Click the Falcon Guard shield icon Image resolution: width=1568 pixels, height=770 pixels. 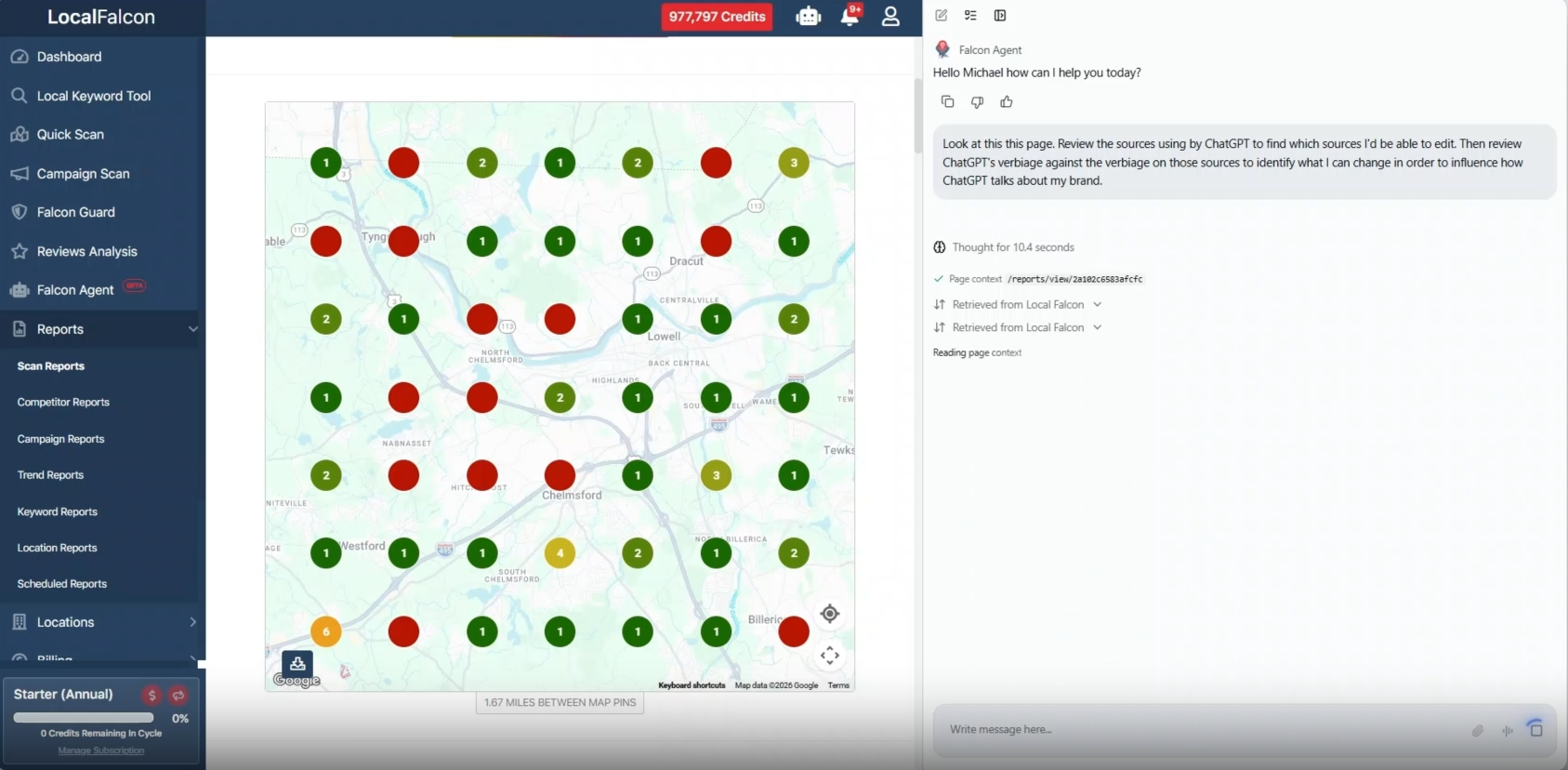[20, 212]
